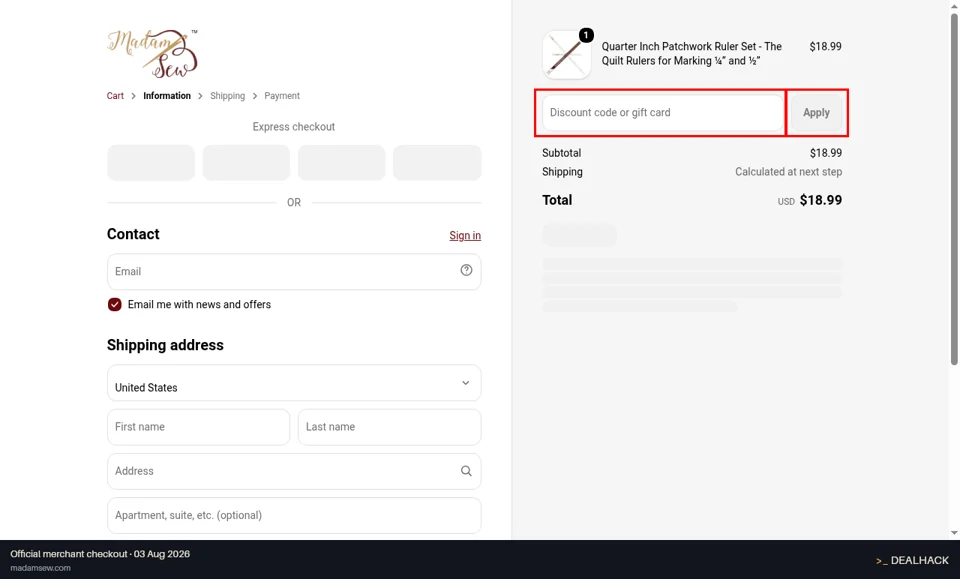Click the second express checkout button

click(246, 163)
